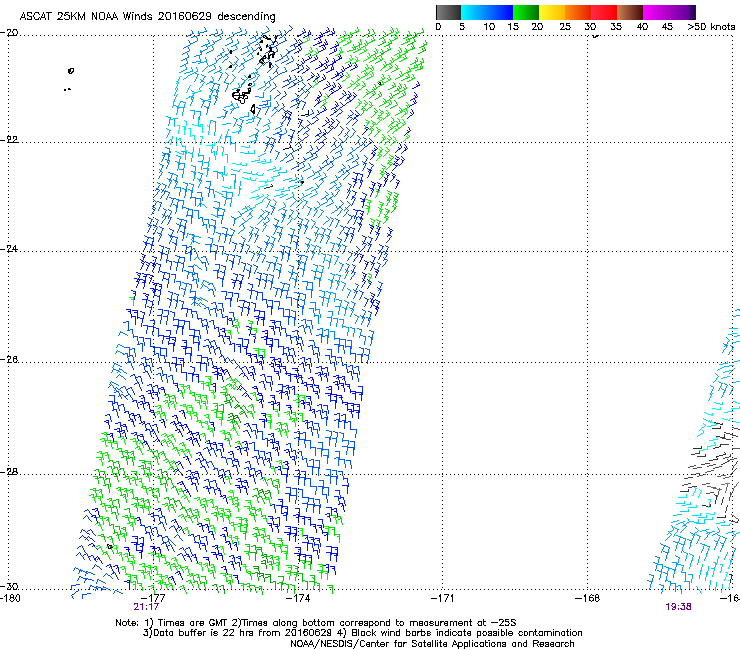Click the '10' legend tick label
Image resolution: width=740 pixels, height=650 pixels.
[489, 27]
